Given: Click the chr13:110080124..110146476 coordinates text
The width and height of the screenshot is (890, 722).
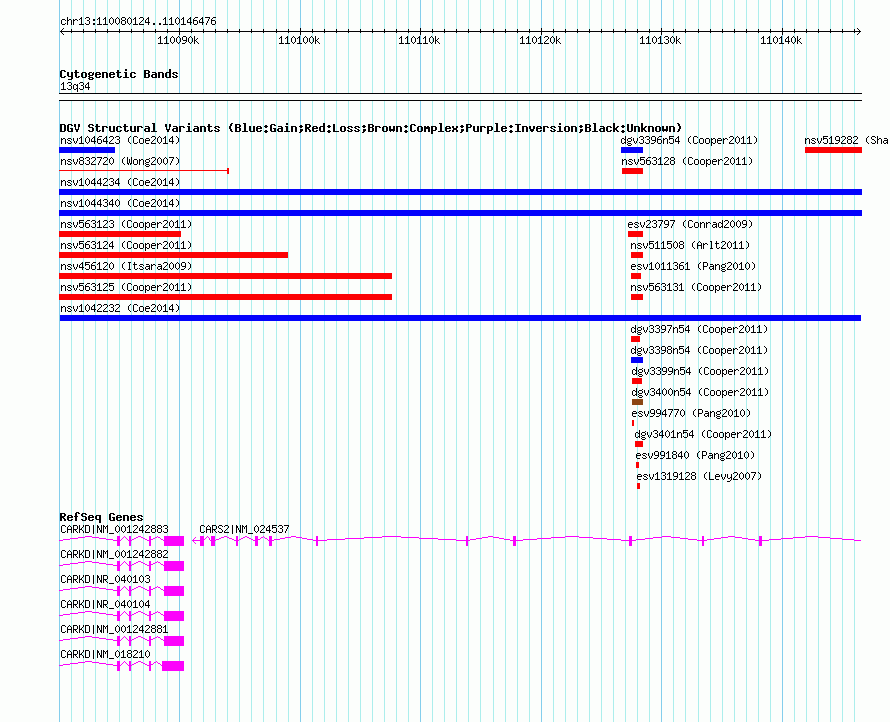Looking at the screenshot, I should pyautogui.click(x=138, y=21).
